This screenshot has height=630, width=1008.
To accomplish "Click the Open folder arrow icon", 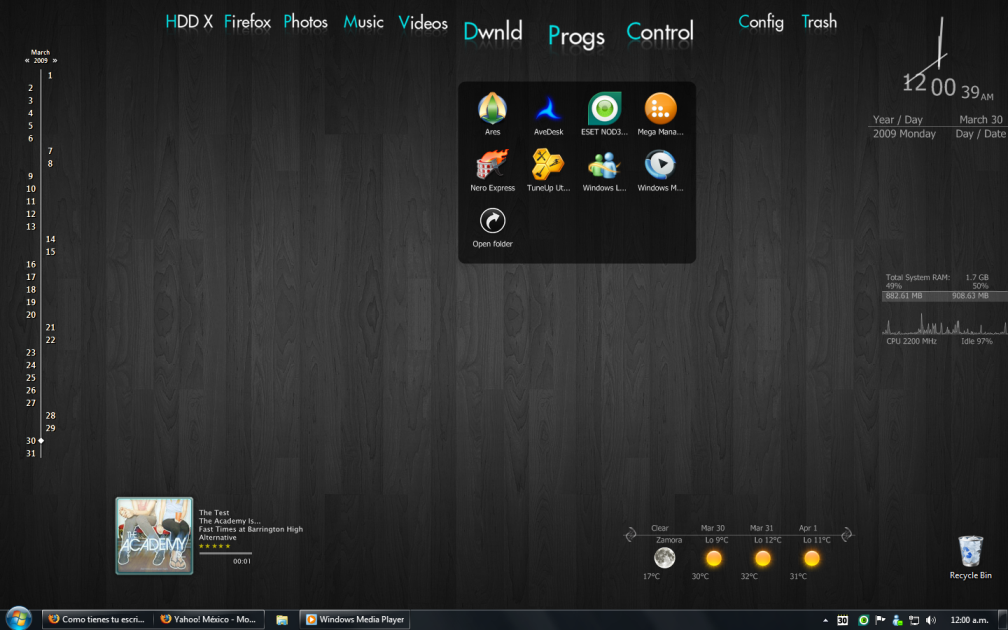I will click(x=492, y=221).
